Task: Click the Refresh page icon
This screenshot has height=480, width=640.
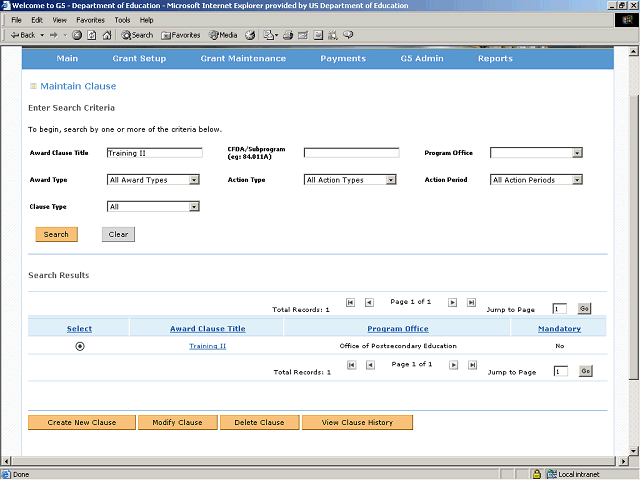Action: (92, 35)
